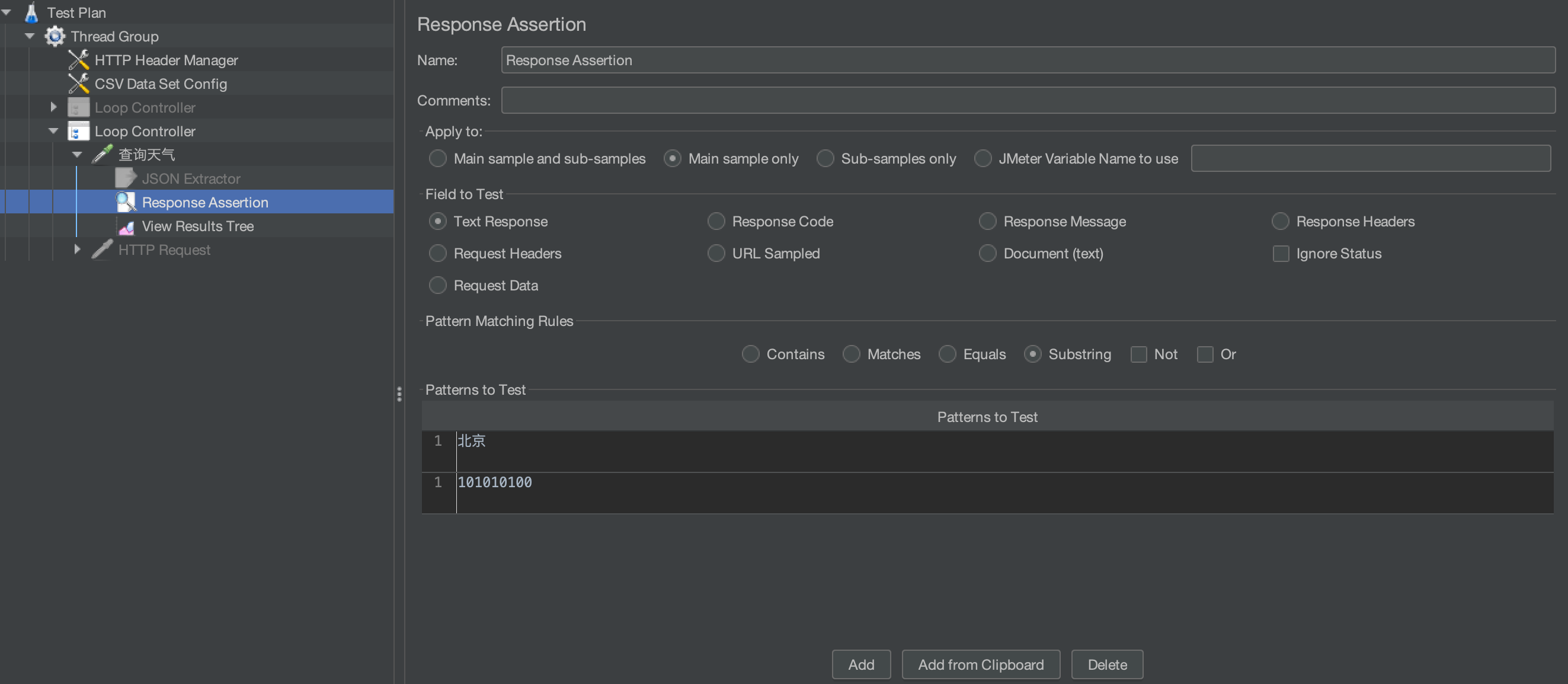
Task: Expand the HTTP Request node
Action: pos(77,250)
